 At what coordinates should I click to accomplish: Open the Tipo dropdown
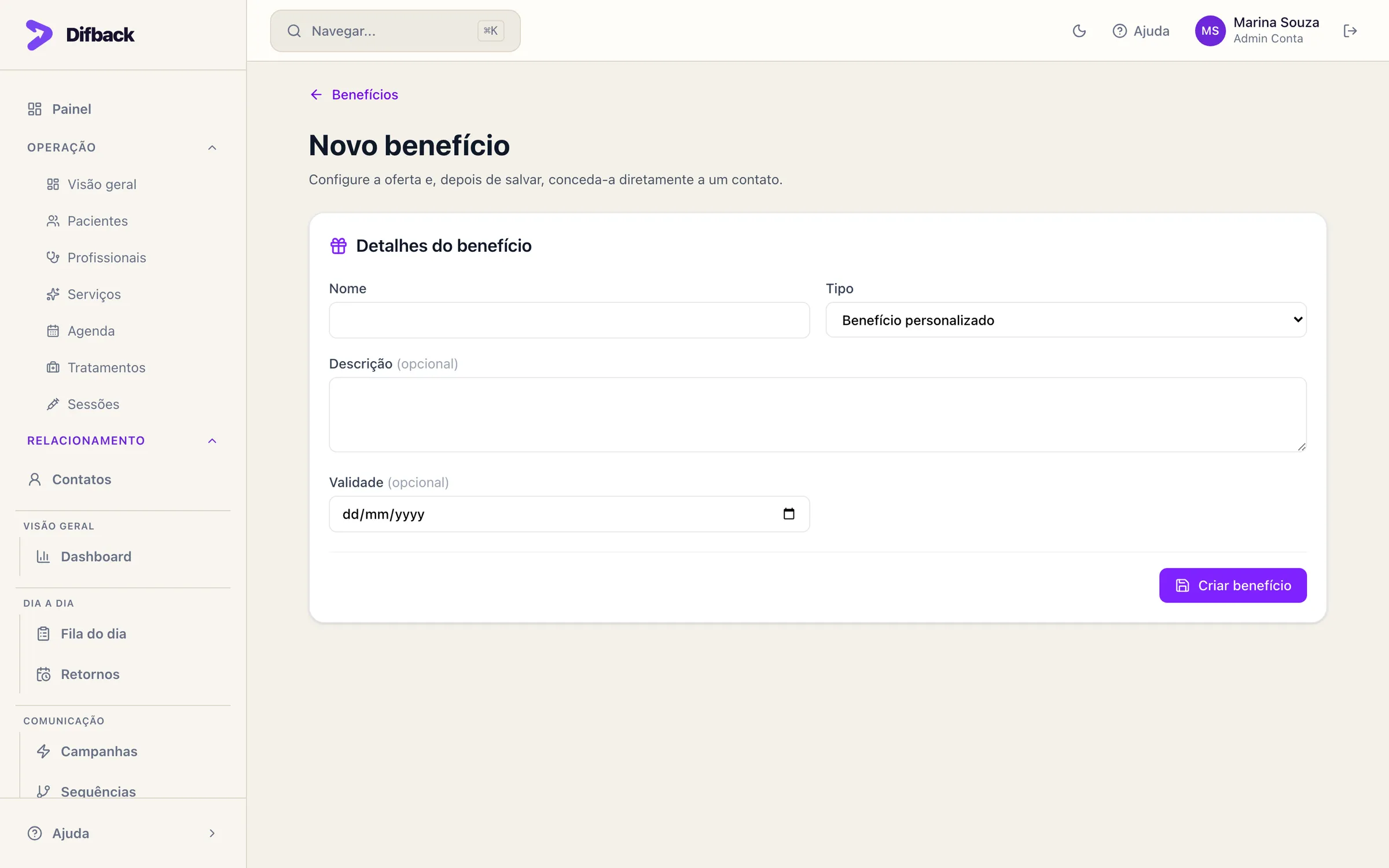point(1065,320)
